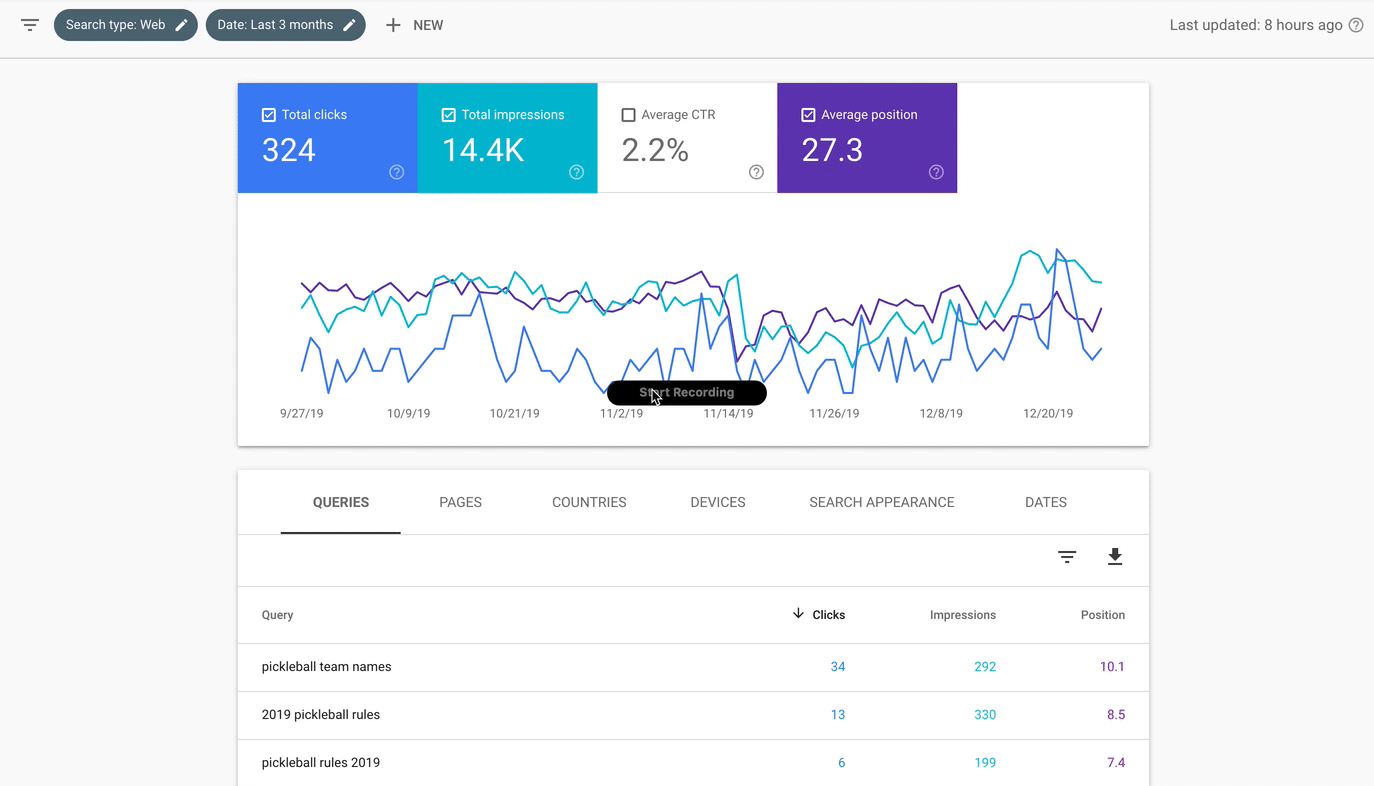Image resolution: width=1374 pixels, height=786 pixels.
Task: Enable Average CTR checkbox
Action: coord(628,115)
